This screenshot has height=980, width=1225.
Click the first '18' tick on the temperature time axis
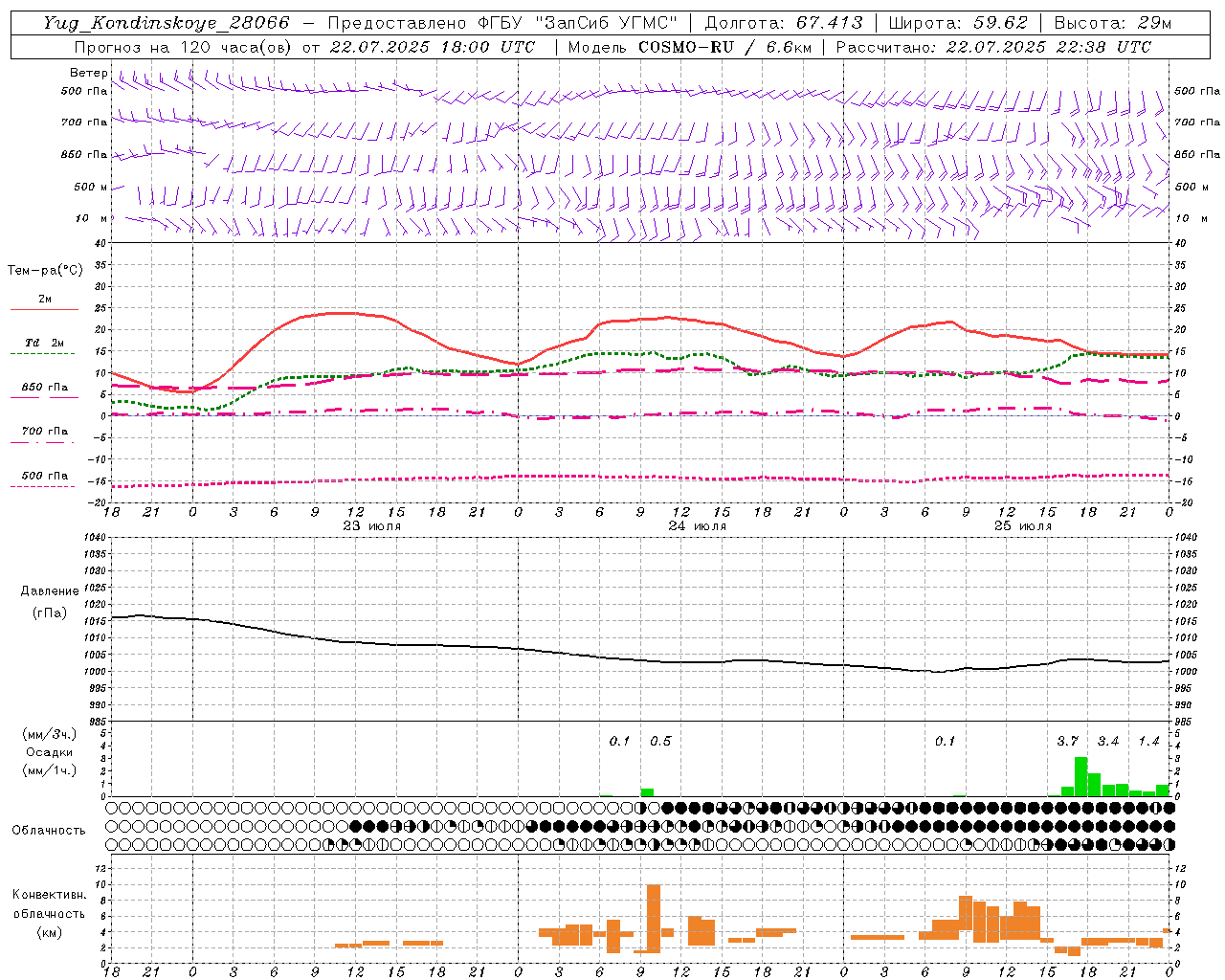112,512
